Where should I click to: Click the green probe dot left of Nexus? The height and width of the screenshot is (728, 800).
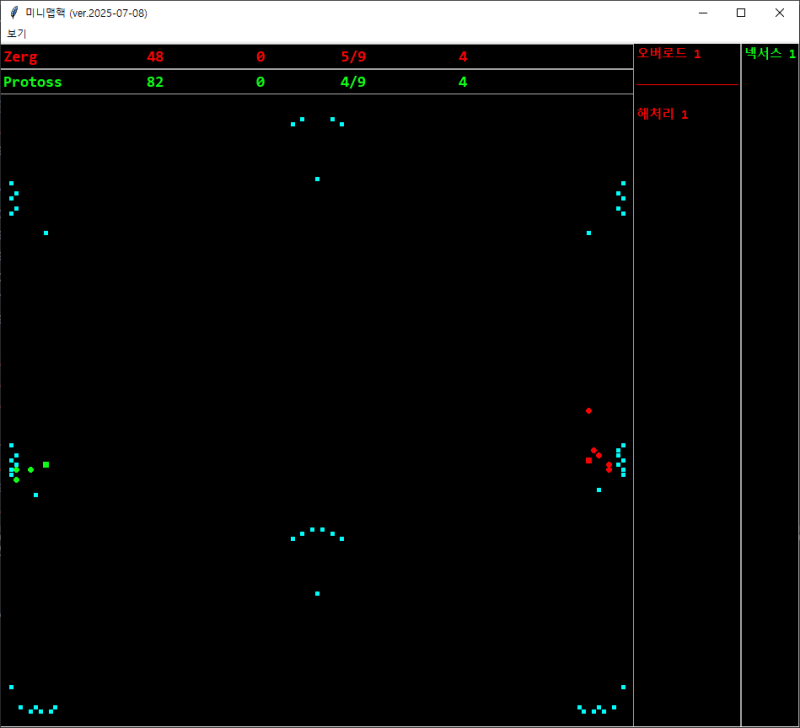(31, 470)
